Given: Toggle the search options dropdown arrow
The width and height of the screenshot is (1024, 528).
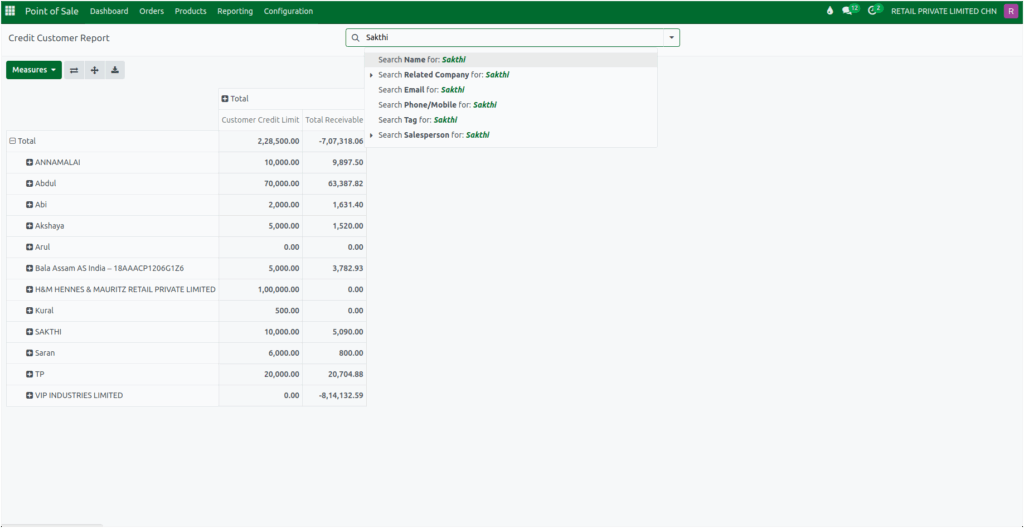Looking at the screenshot, I should point(671,38).
